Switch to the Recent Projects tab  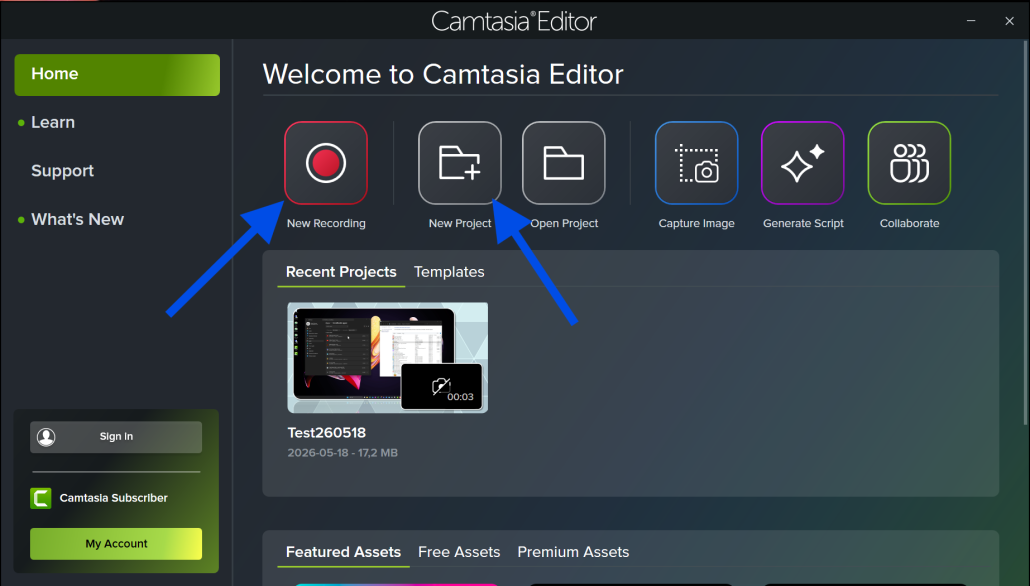point(341,272)
